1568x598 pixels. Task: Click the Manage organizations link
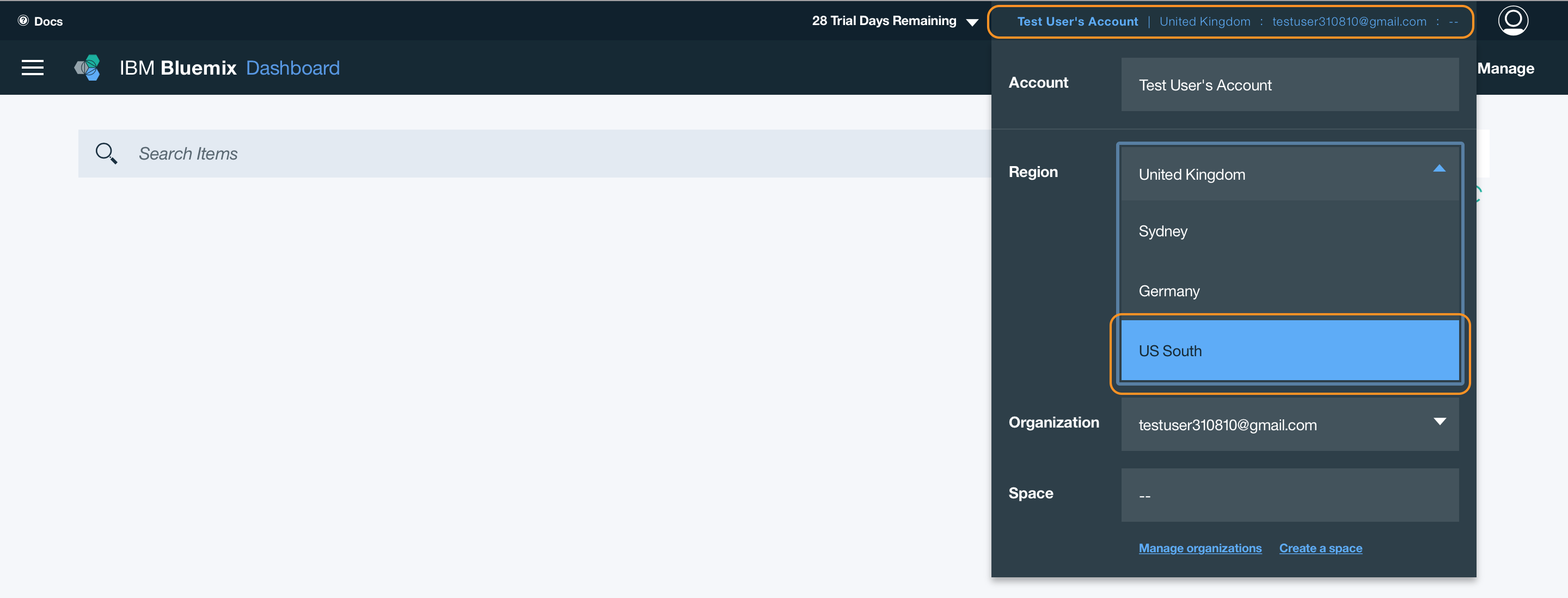point(1200,548)
